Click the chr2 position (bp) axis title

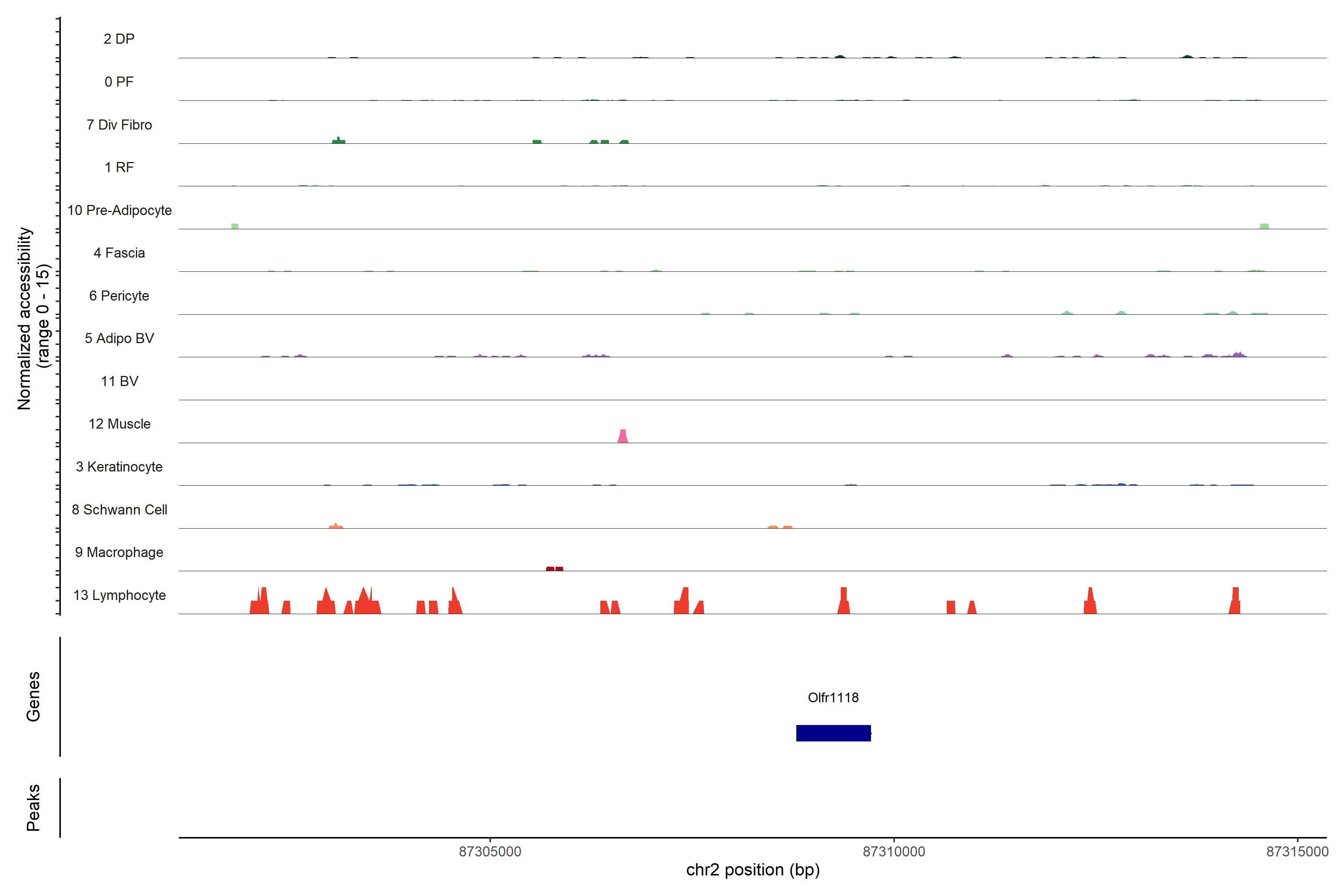click(x=753, y=870)
